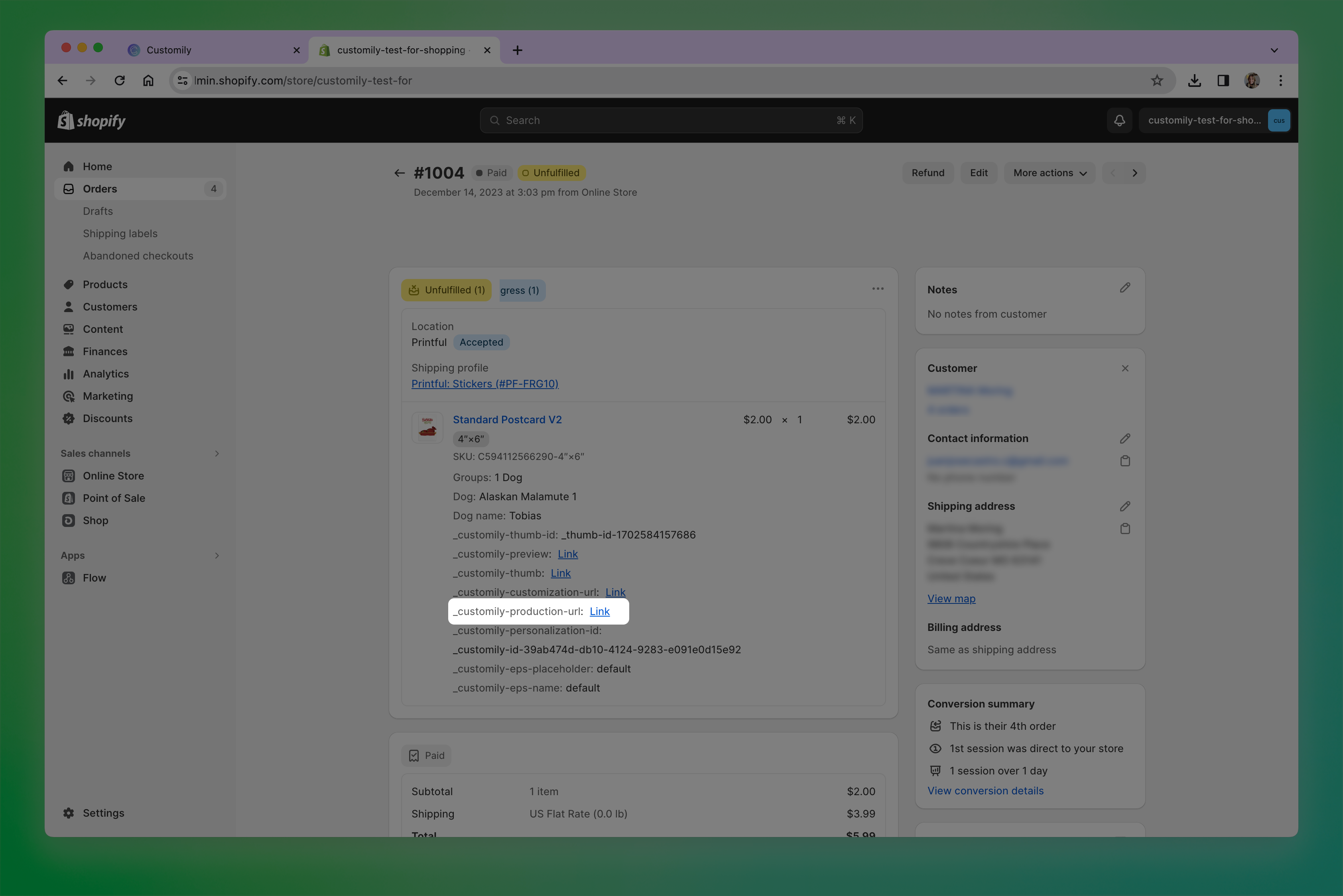Expand the Sales channels section

click(x=217, y=454)
